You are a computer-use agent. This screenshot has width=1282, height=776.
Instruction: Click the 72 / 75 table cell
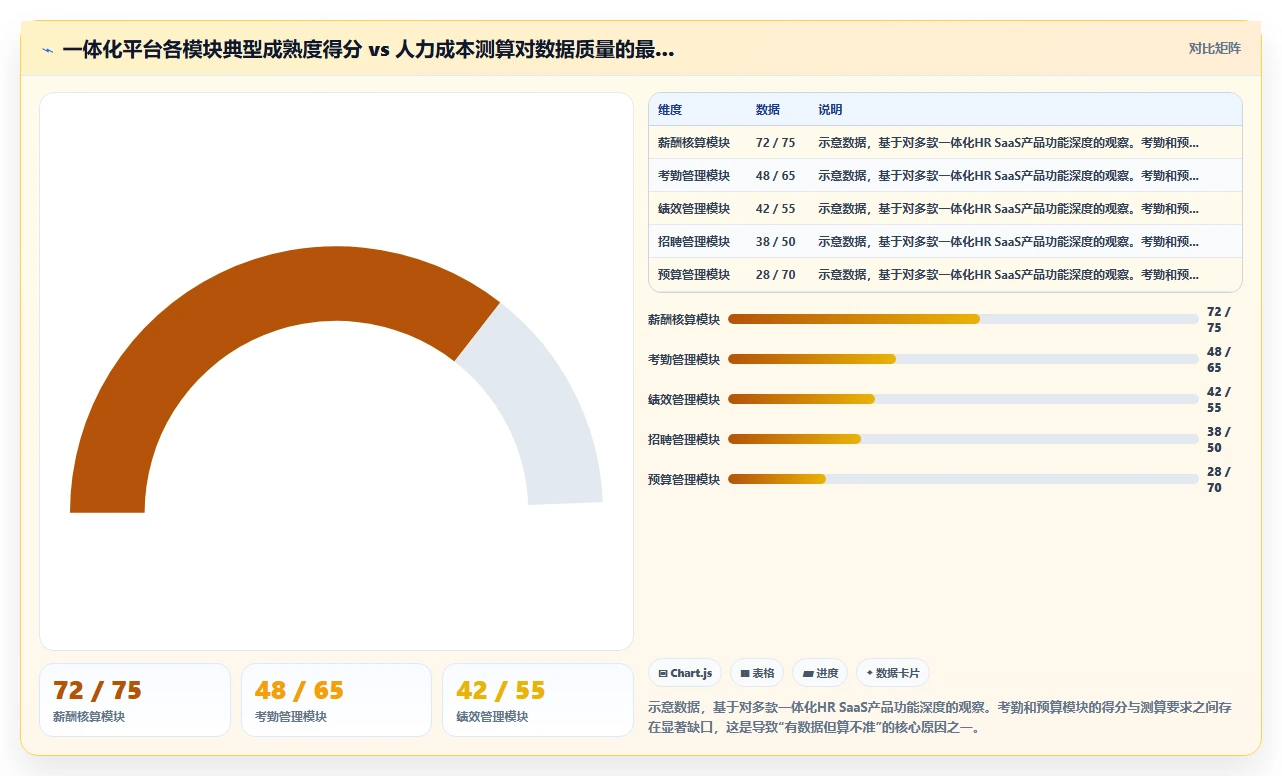[x=776, y=143]
